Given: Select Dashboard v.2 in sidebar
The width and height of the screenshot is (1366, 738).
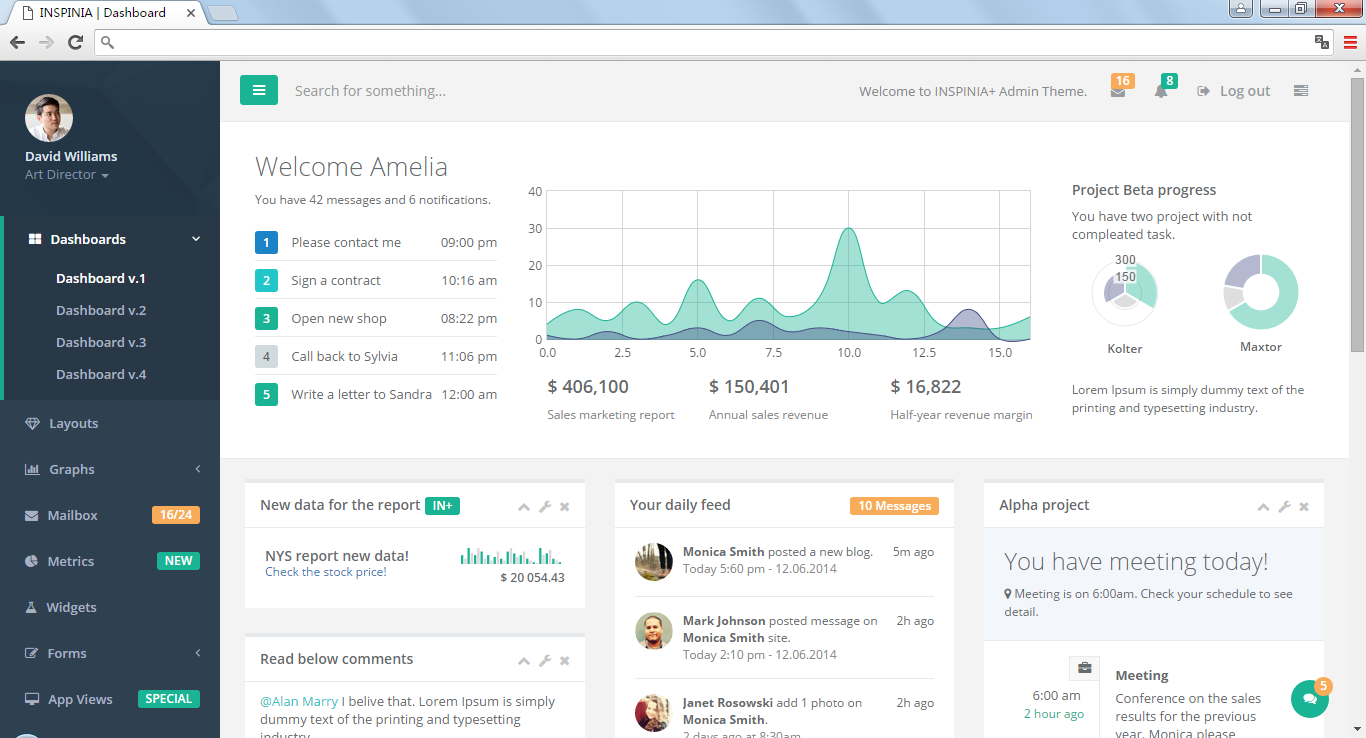Looking at the screenshot, I should [101, 310].
